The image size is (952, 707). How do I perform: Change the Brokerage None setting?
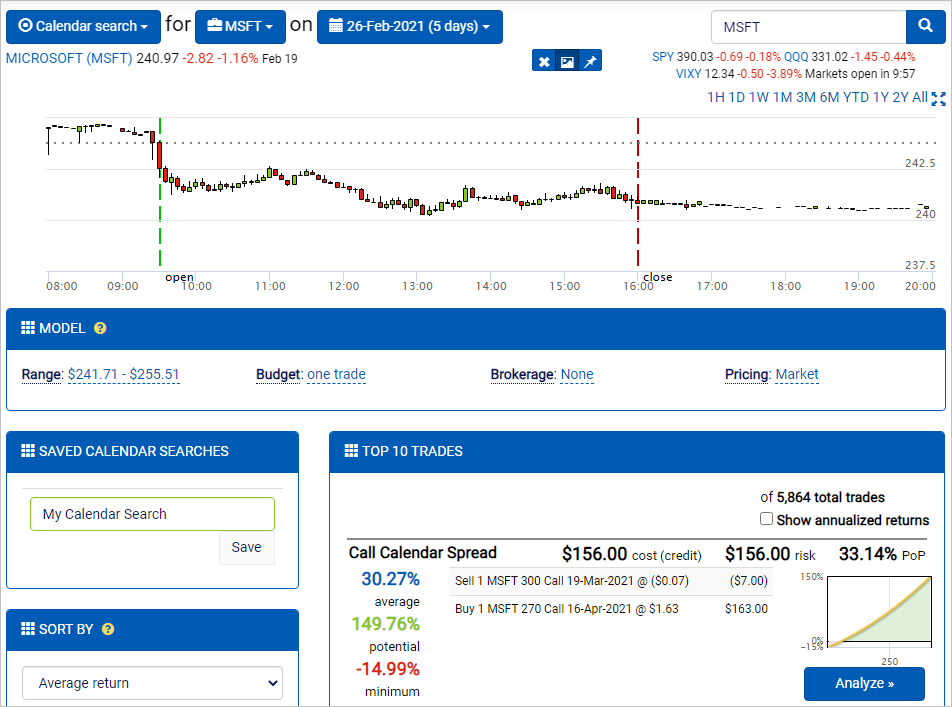tap(577, 375)
